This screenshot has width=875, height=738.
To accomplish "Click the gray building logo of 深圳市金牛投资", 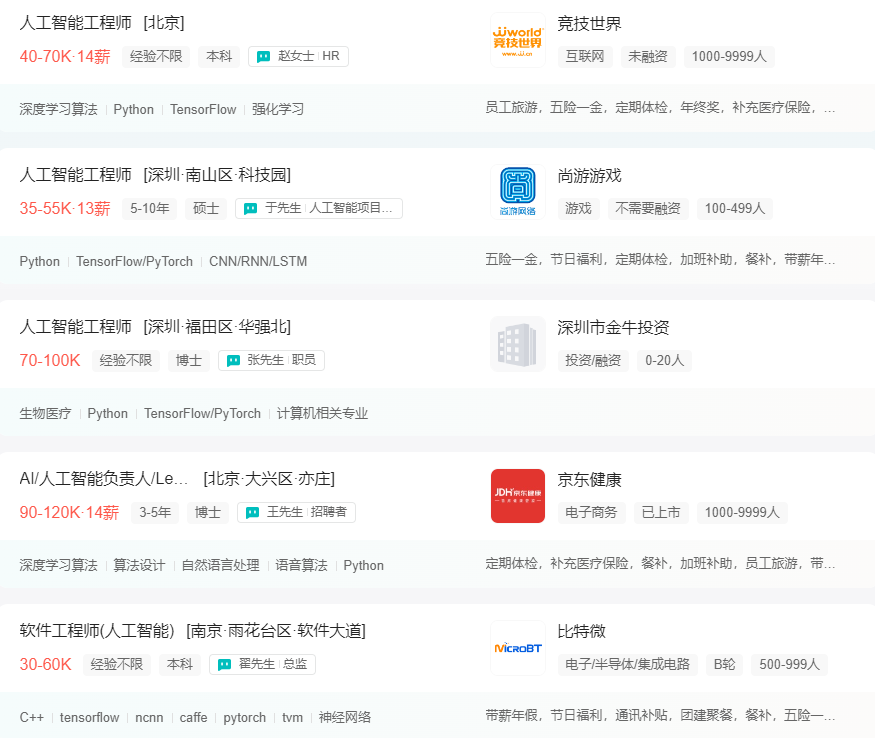I will click(517, 344).
